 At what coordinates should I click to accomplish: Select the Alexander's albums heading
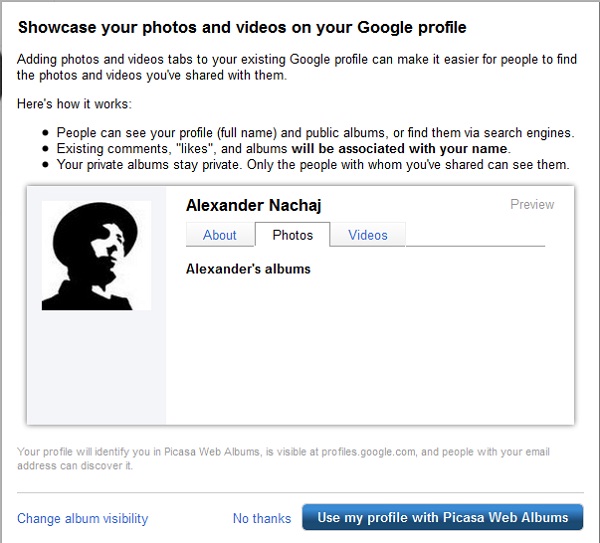tap(248, 269)
